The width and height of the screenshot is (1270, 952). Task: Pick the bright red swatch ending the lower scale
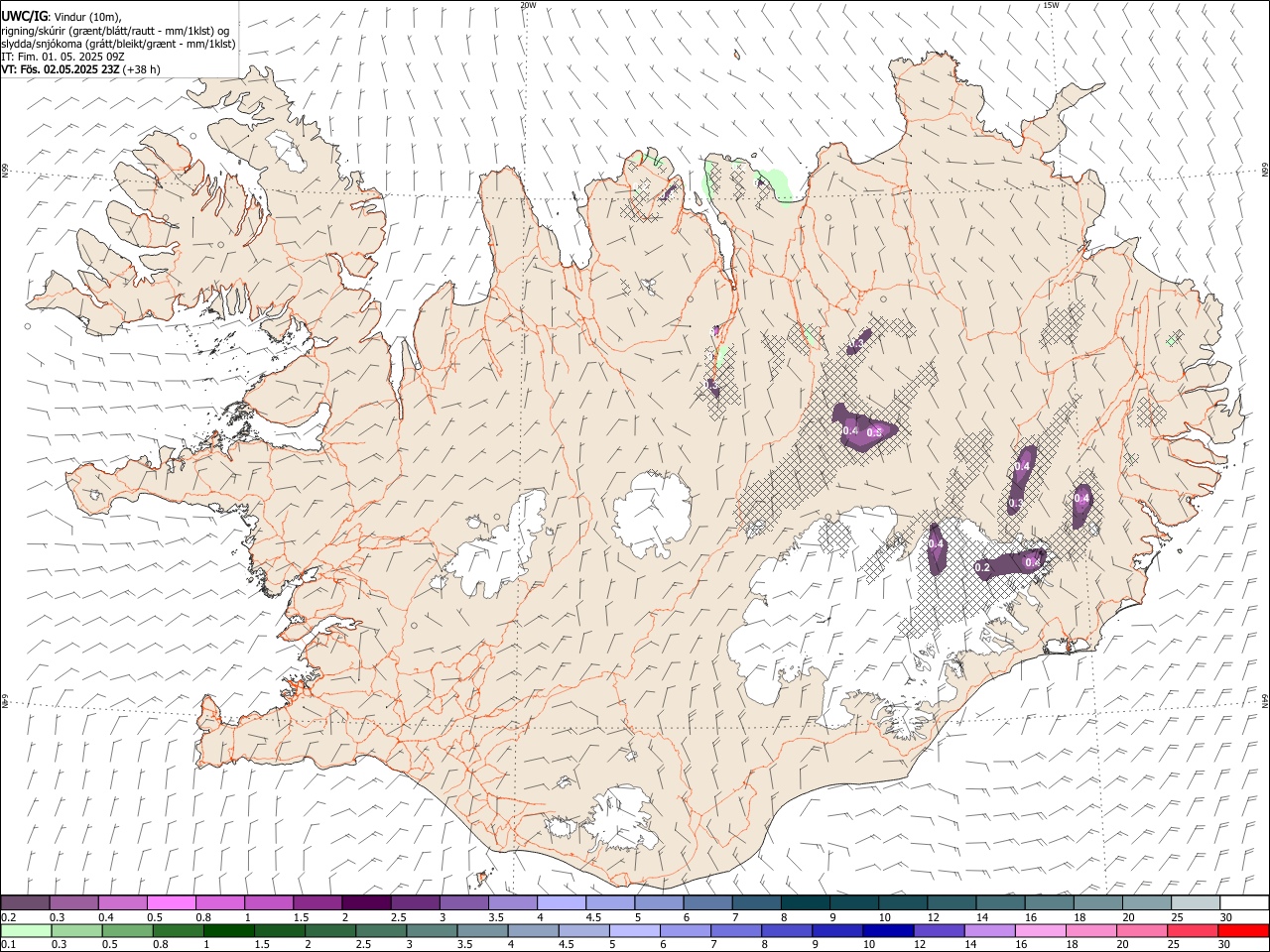1244,930
